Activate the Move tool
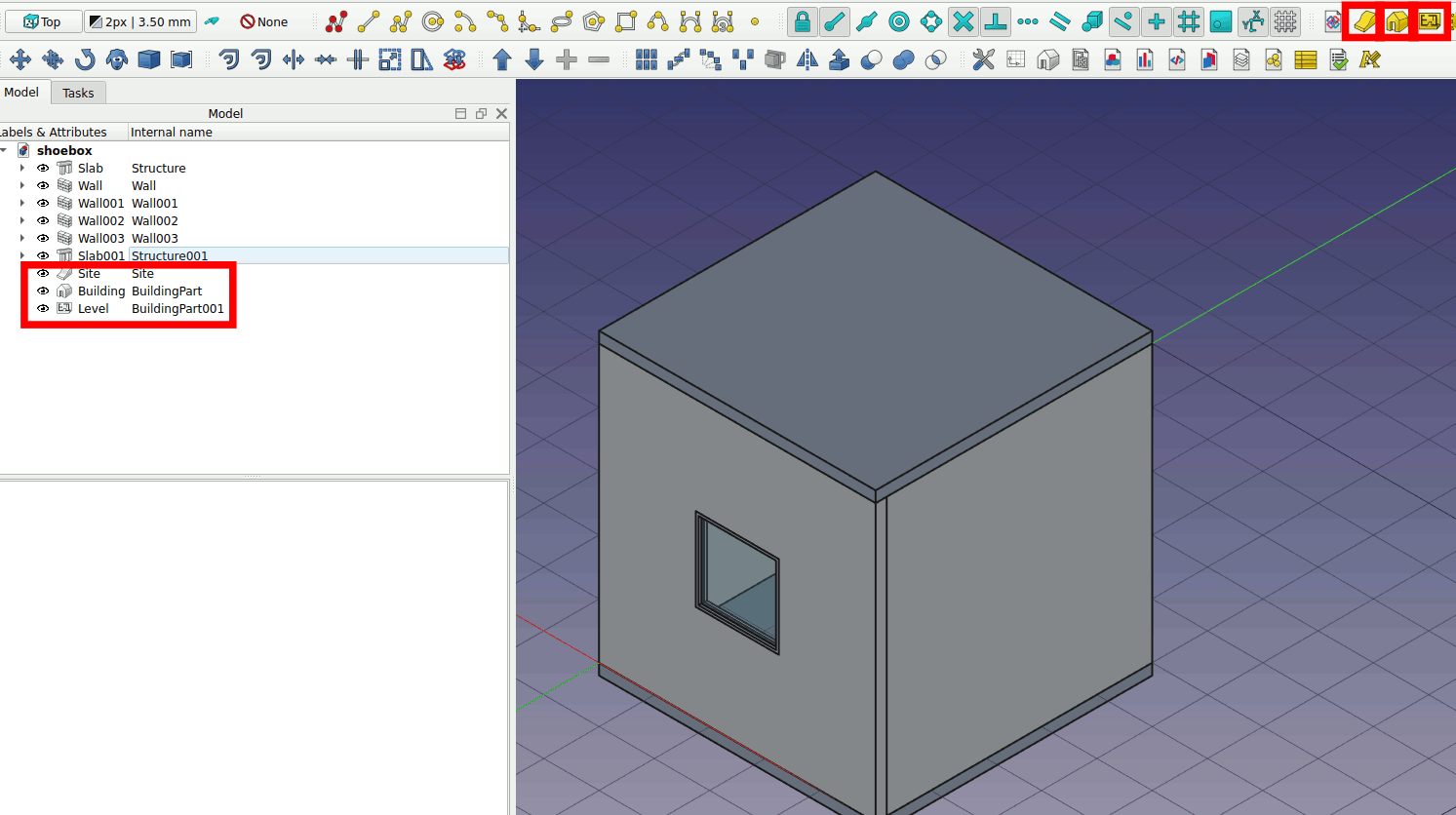The height and width of the screenshot is (815, 1456). point(20,60)
